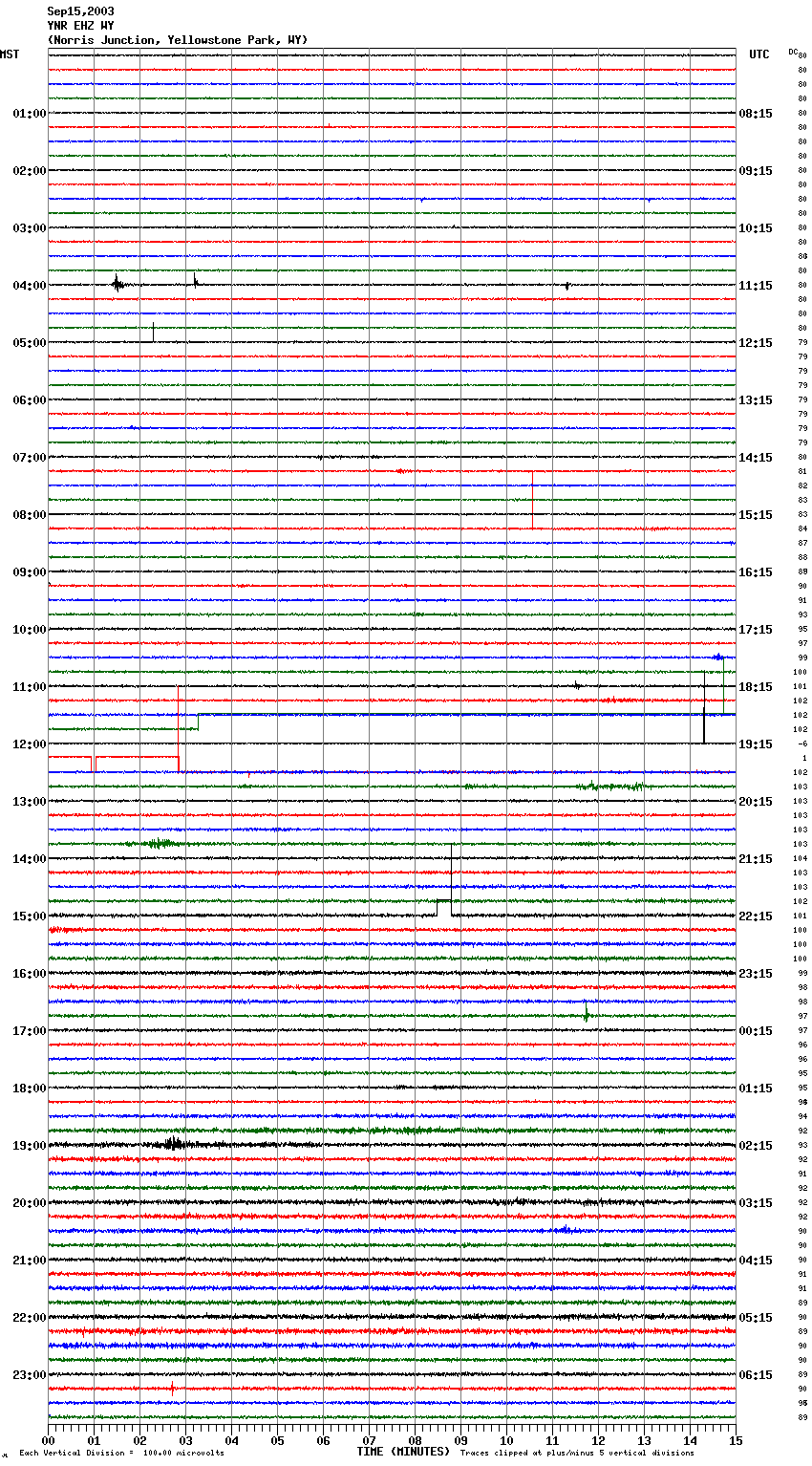Click the 'TIME (MINUTES)' axis title

pos(403,1452)
